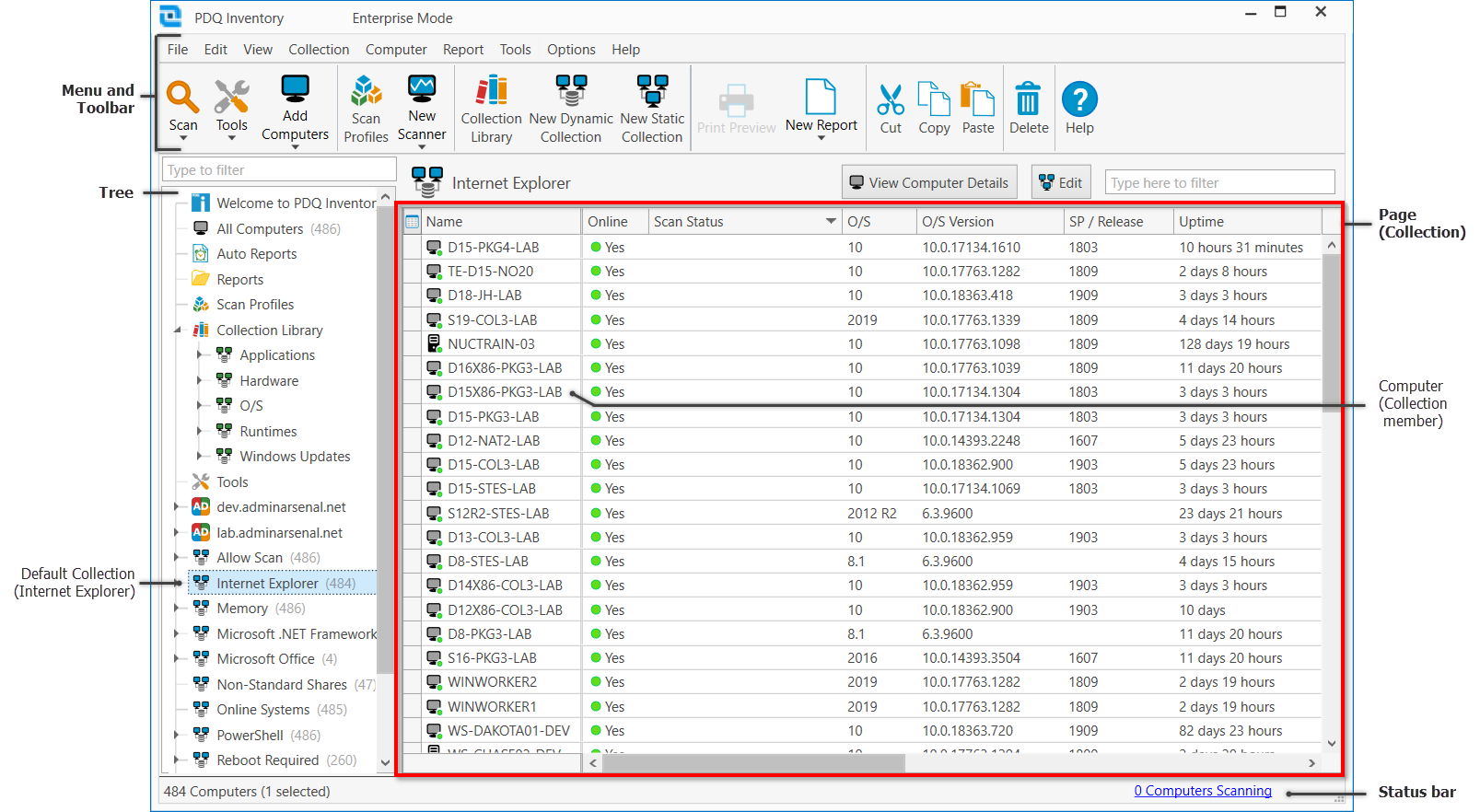Open the Collection menu
The width and height of the screenshot is (1480, 812).
[x=318, y=50]
